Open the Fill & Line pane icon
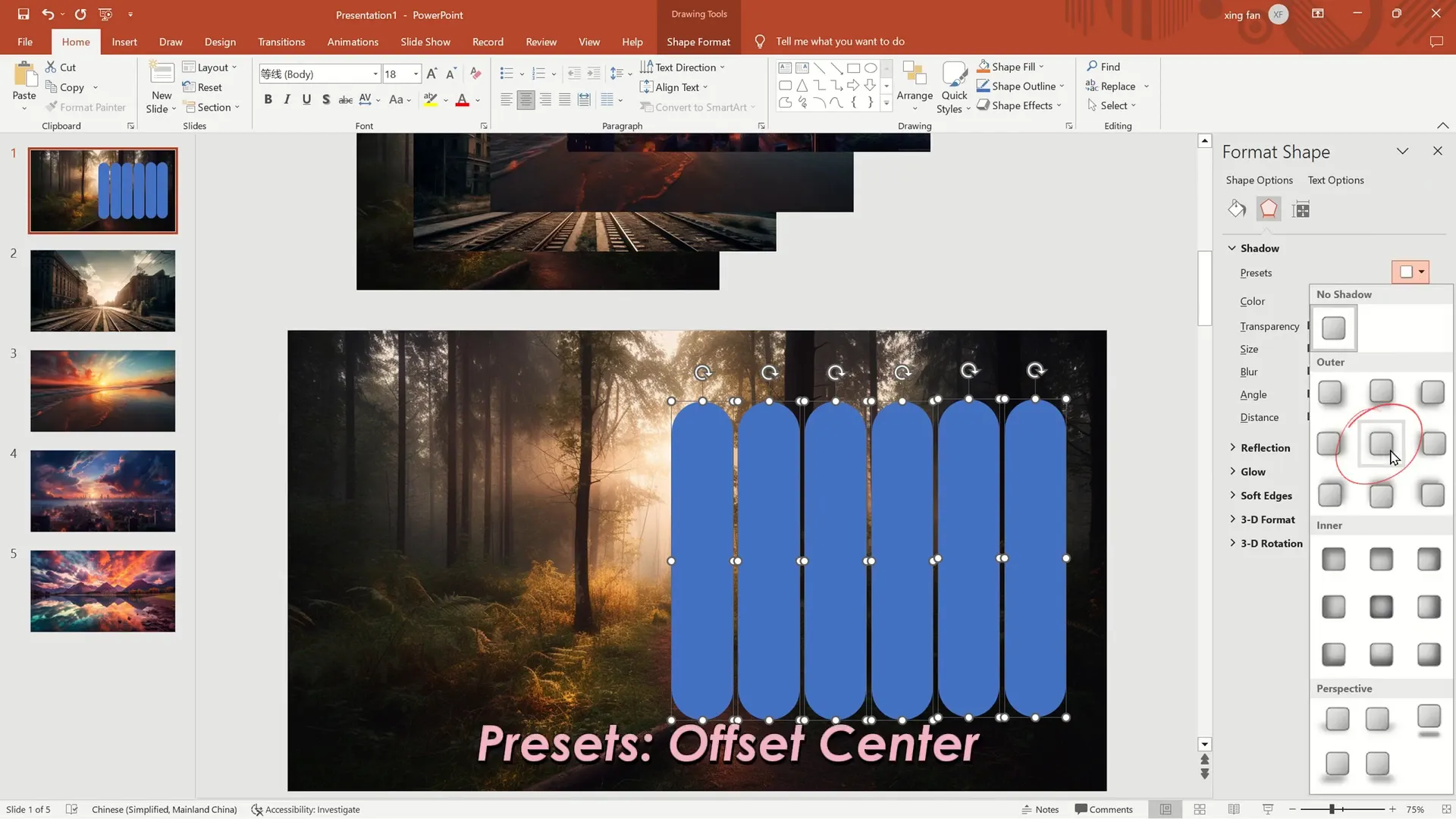This screenshot has height=819, width=1456. 1238,209
